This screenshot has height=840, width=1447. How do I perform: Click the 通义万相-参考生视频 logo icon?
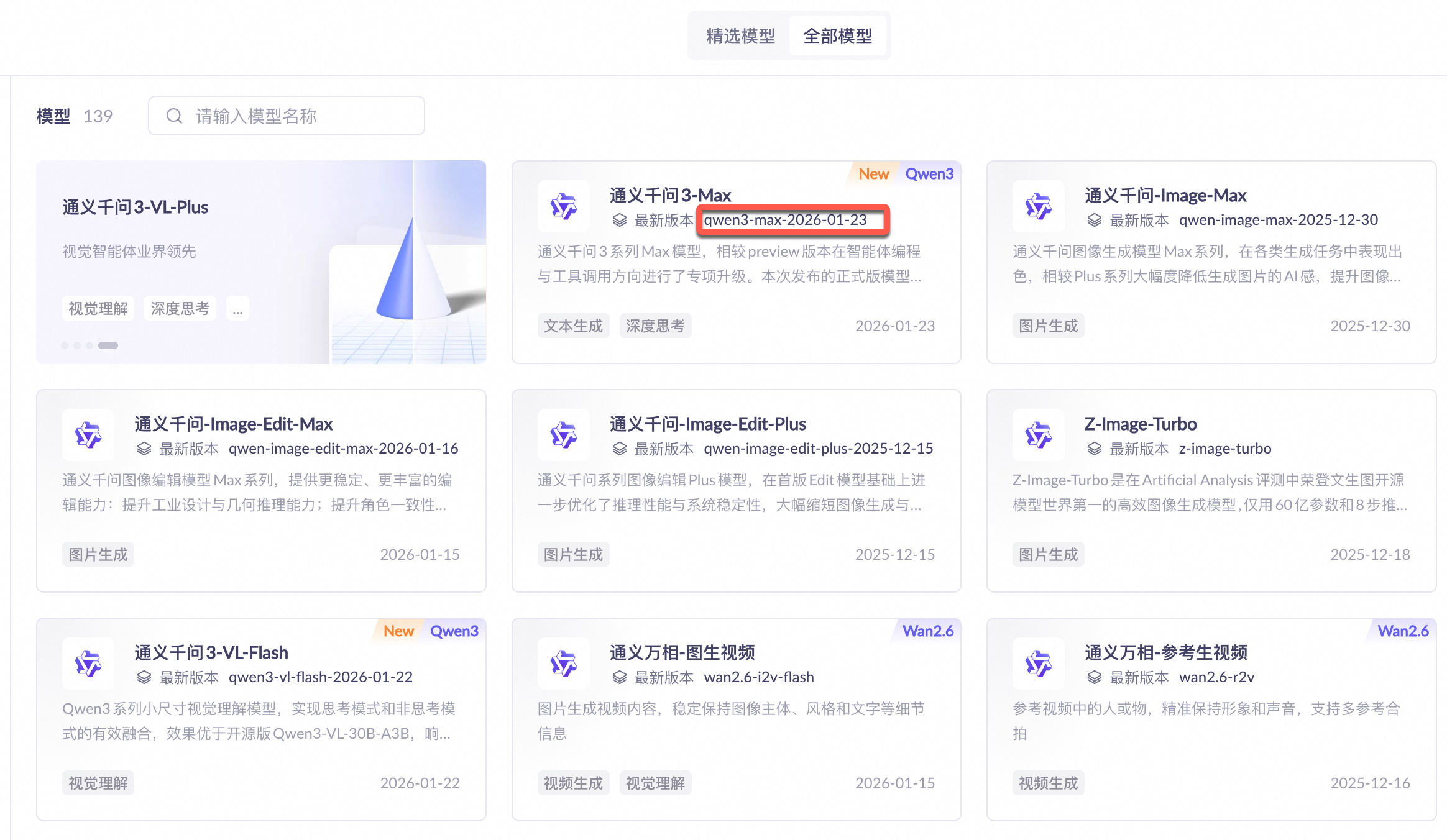pos(1038,664)
